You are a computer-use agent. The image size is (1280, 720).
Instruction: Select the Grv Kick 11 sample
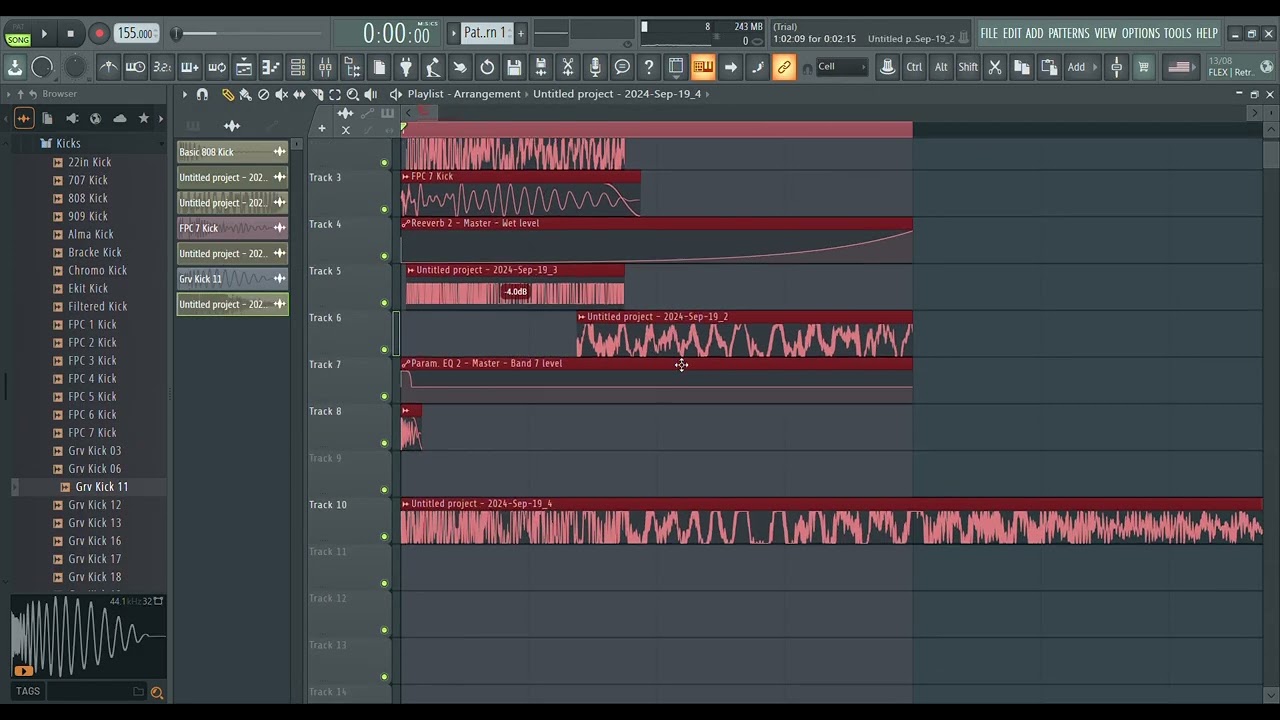coord(101,486)
